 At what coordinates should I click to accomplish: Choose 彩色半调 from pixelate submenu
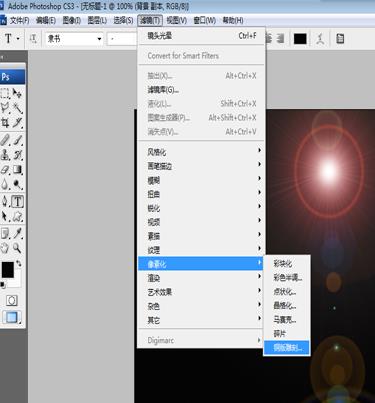coord(287,277)
